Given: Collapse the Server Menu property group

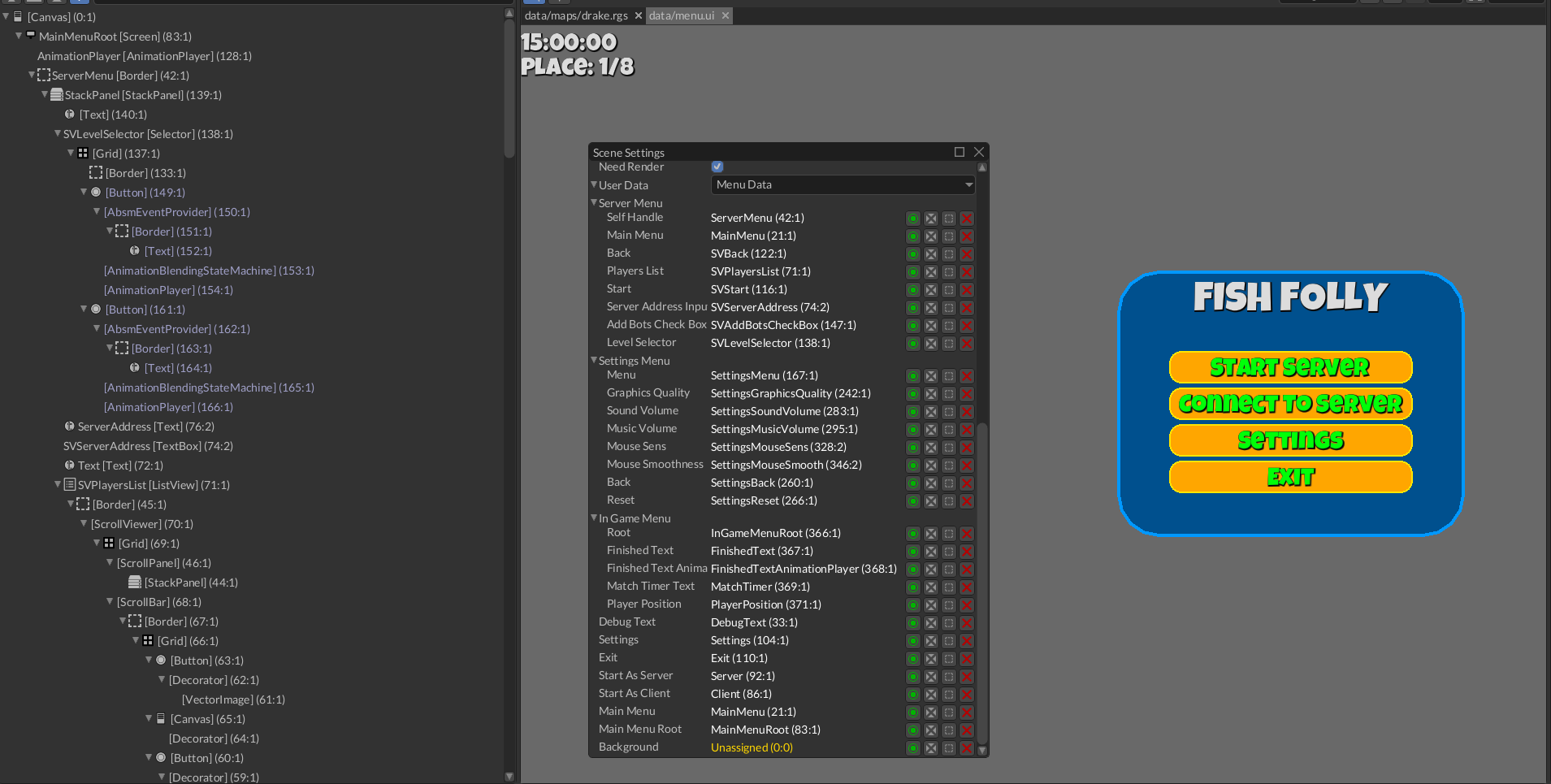Looking at the screenshot, I should point(594,203).
